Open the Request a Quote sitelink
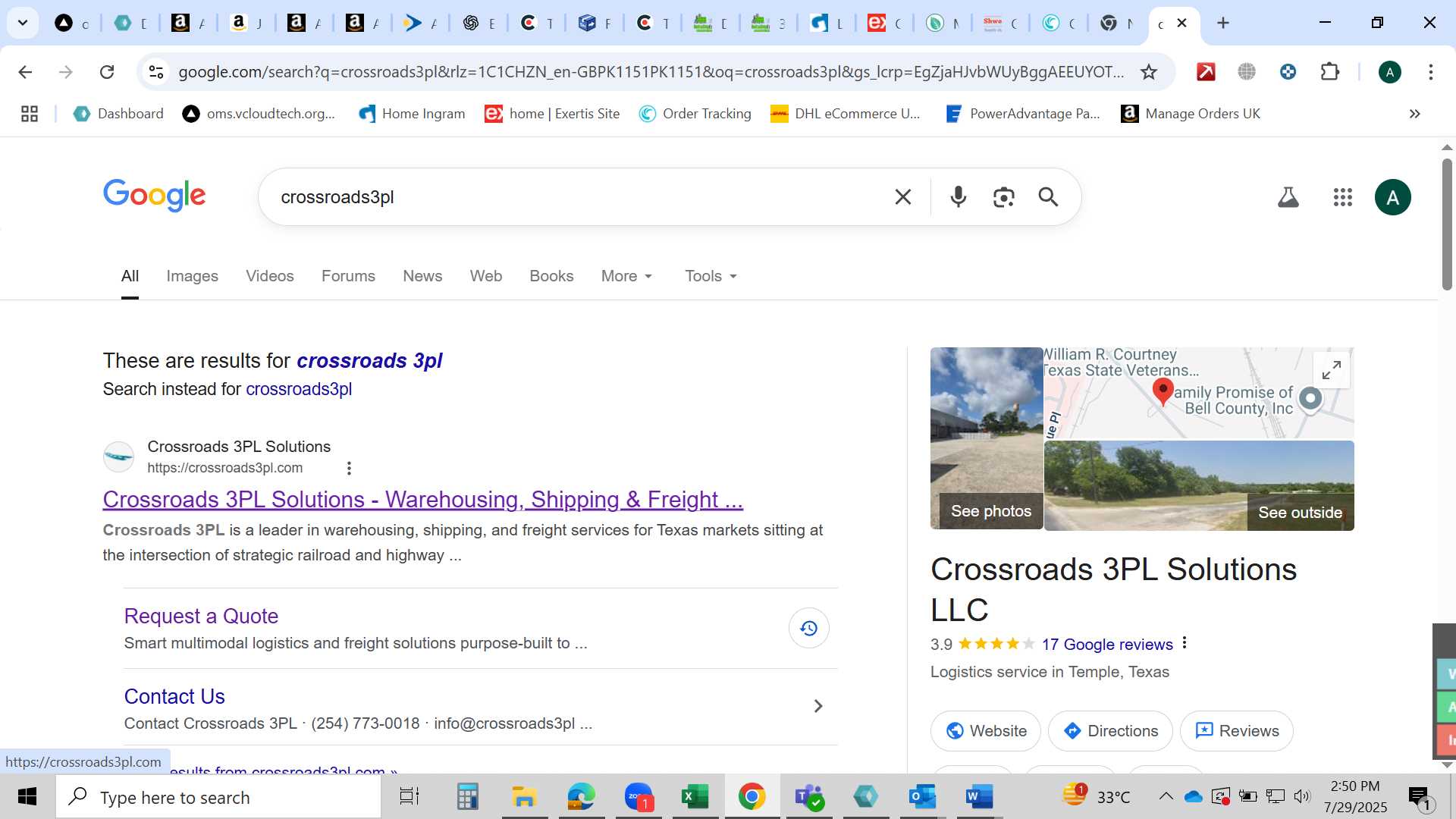The height and width of the screenshot is (819, 1456). [x=201, y=616]
